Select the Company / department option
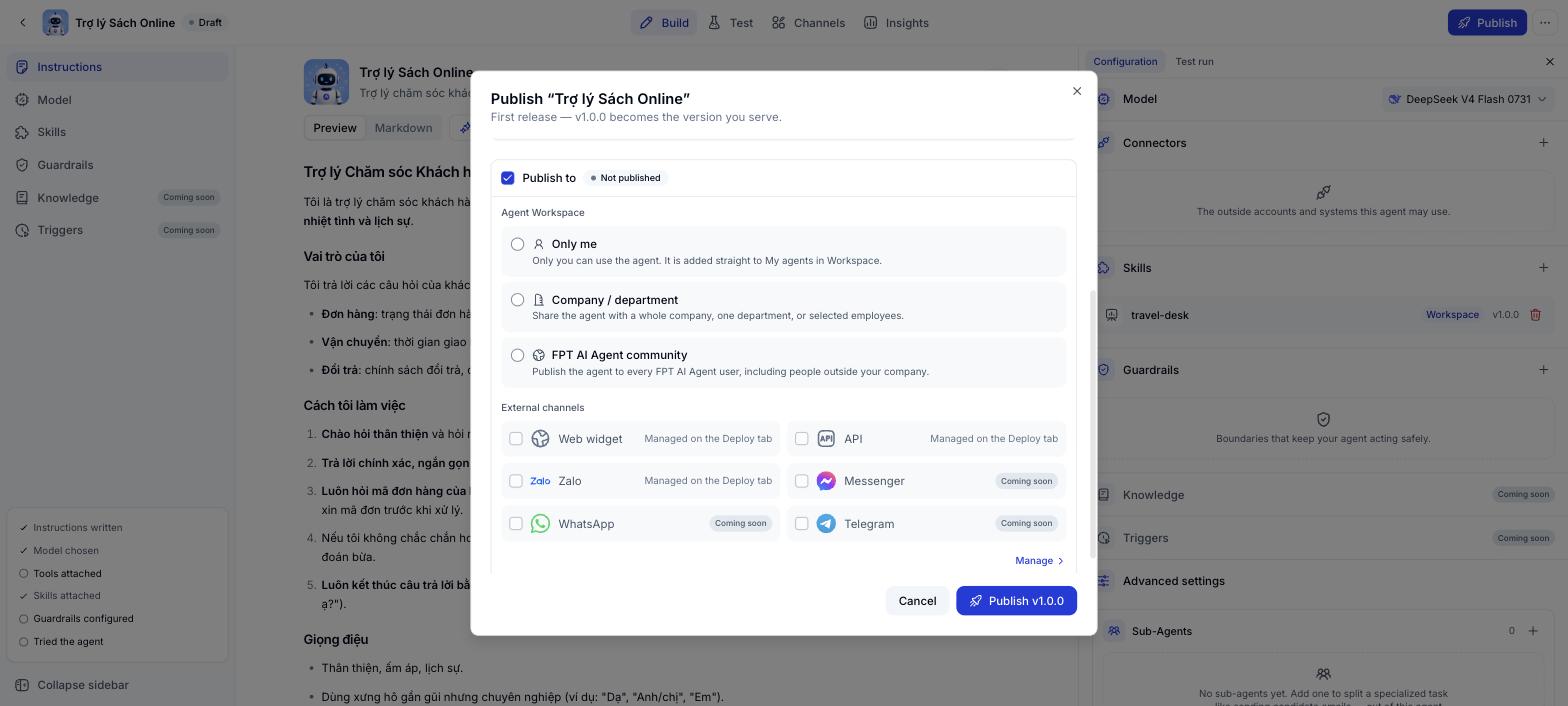1568x706 pixels. (517, 300)
